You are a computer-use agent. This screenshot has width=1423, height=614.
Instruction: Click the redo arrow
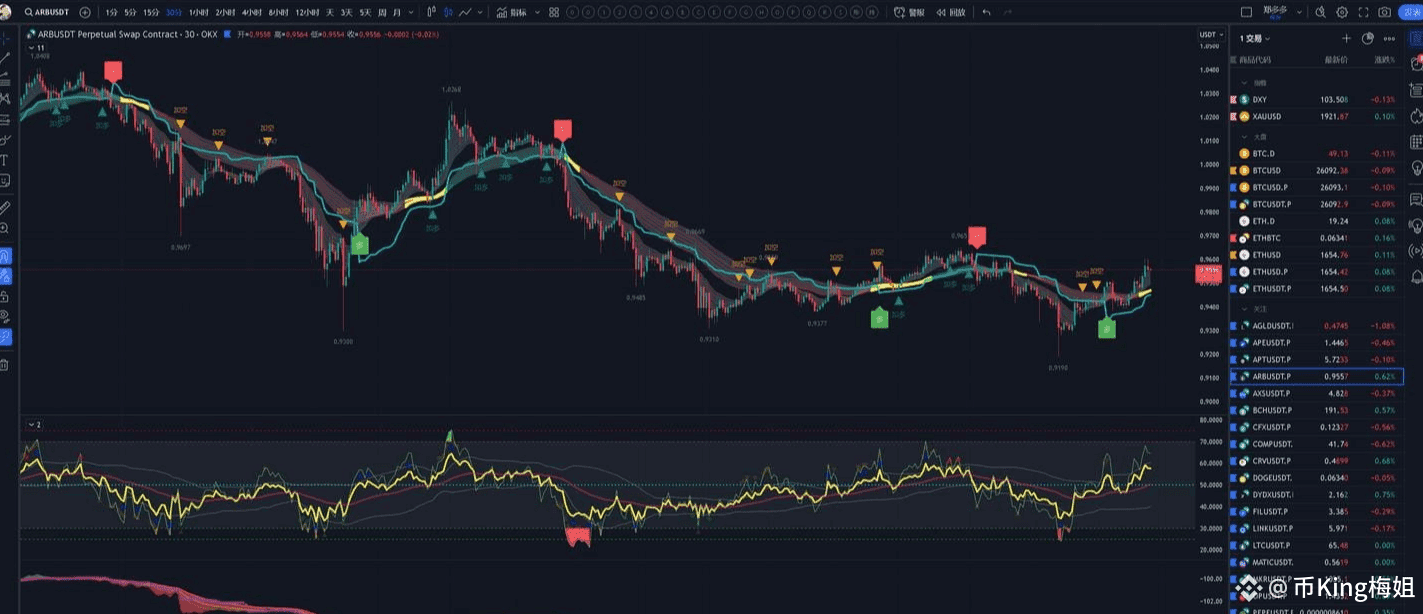coord(1009,12)
